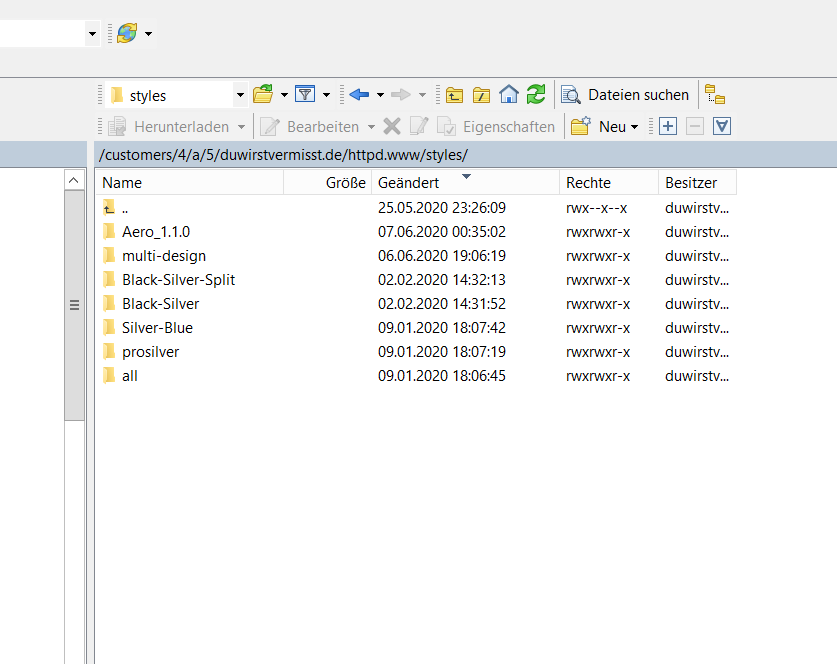
Task: Click the open directory folder icon
Action: (x=263, y=94)
